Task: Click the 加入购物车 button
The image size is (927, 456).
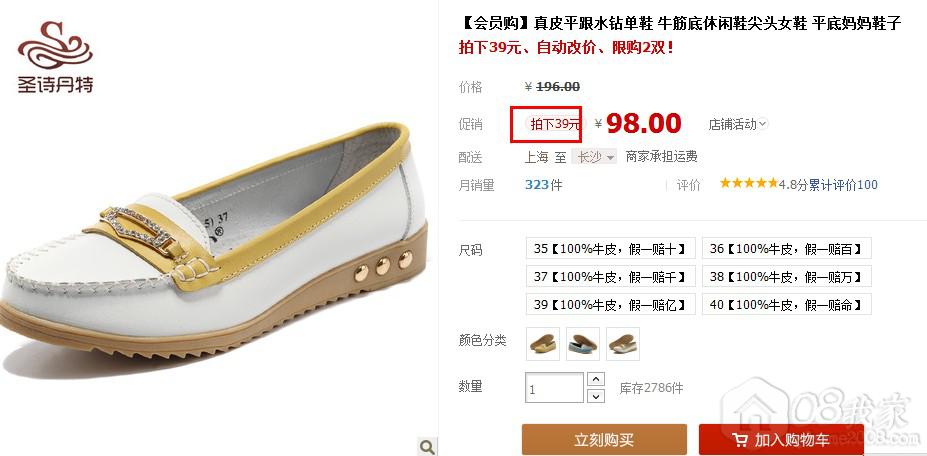Action: (x=781, y=439)
